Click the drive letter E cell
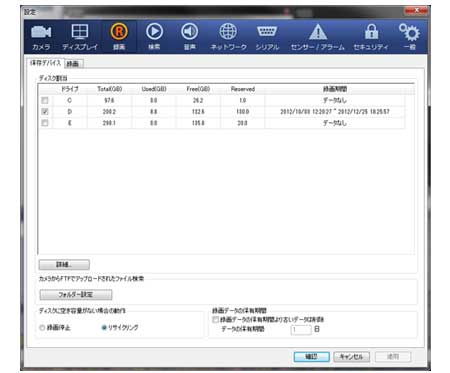Image resolution: width=450 pixels, height=373 pixels. coord(70,123)
